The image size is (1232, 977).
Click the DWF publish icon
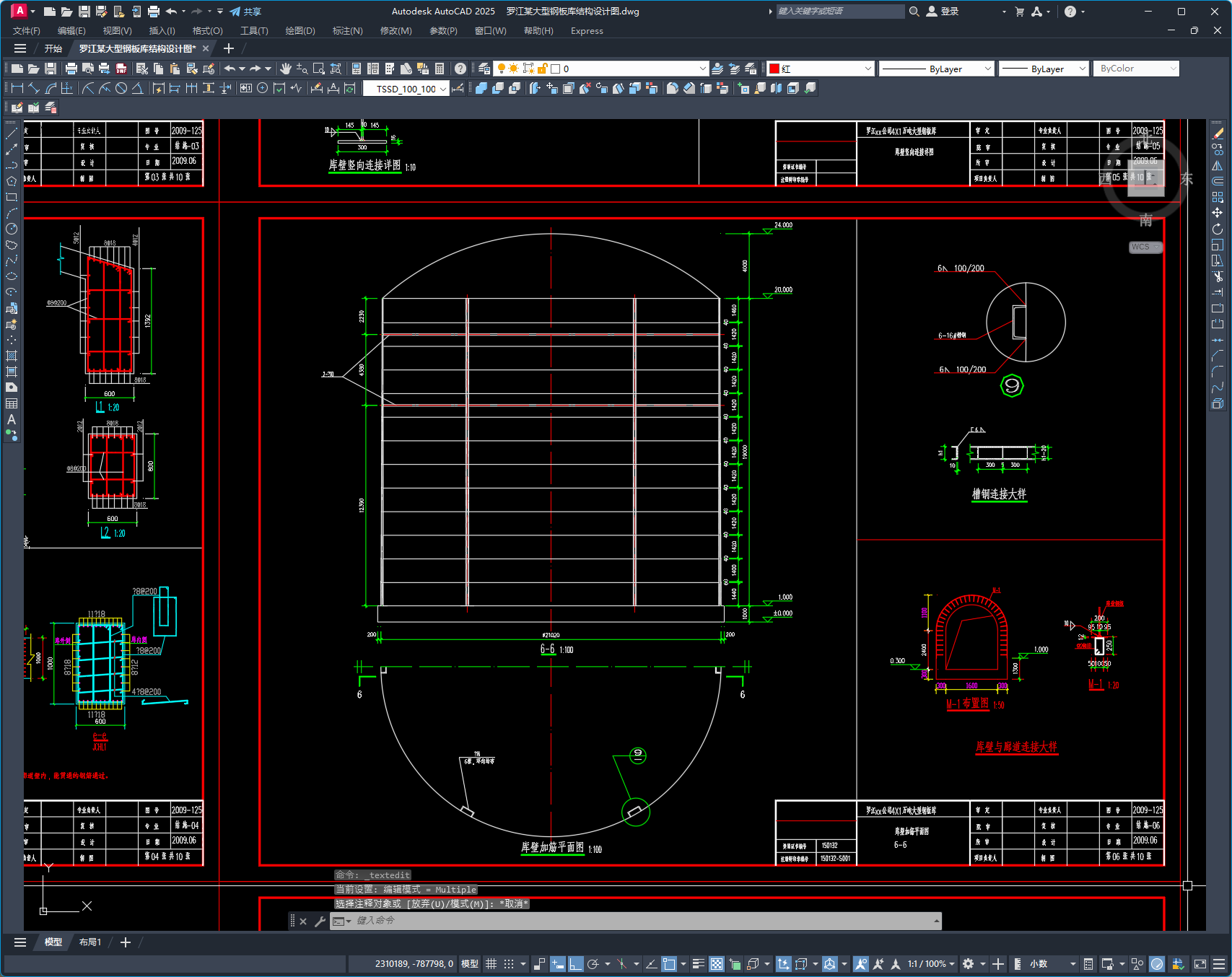[121, 69]
